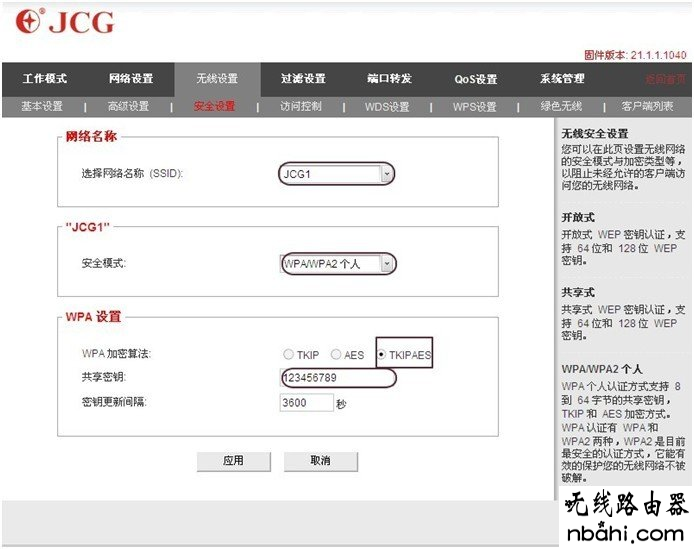Click the 选择网络名称 (SSID) label
The image size is (694, 549).
pos(132,174)
